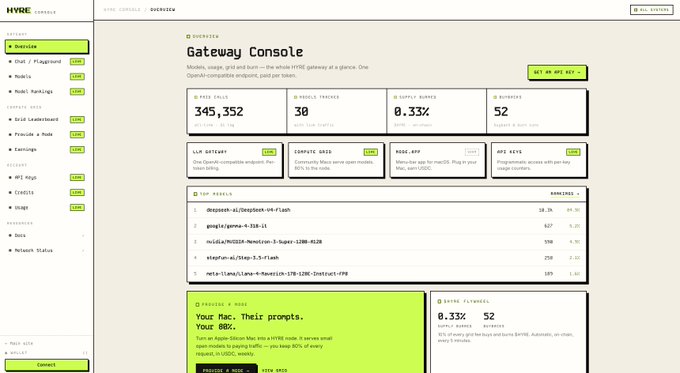The image size is (680, 373).
Task: Click the Models Tracked stat card
Action: [x=337, y=111]
